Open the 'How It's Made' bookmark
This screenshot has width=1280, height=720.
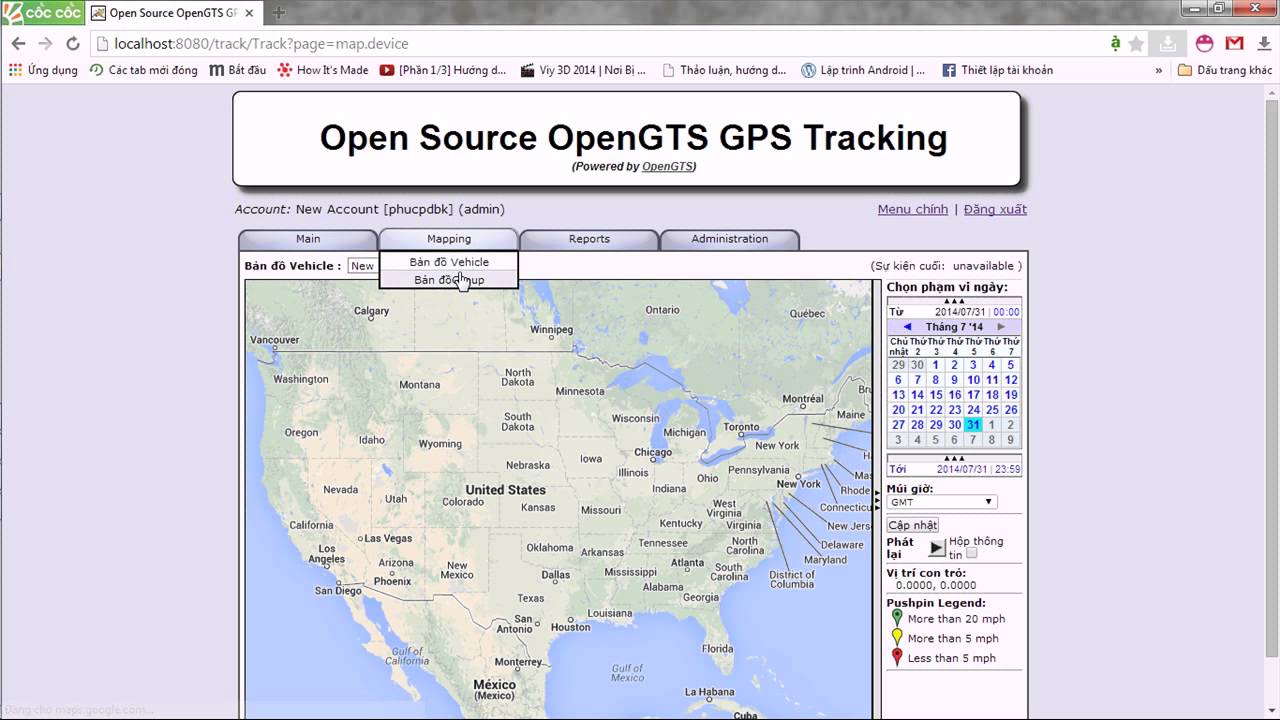coord(323,70)
